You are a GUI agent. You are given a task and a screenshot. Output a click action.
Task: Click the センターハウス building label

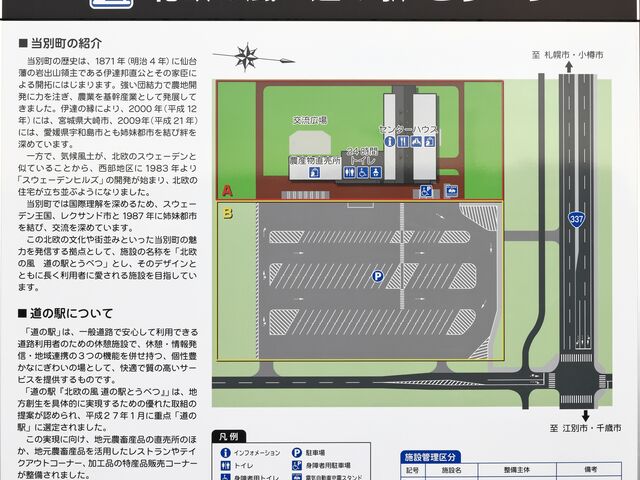408,129
